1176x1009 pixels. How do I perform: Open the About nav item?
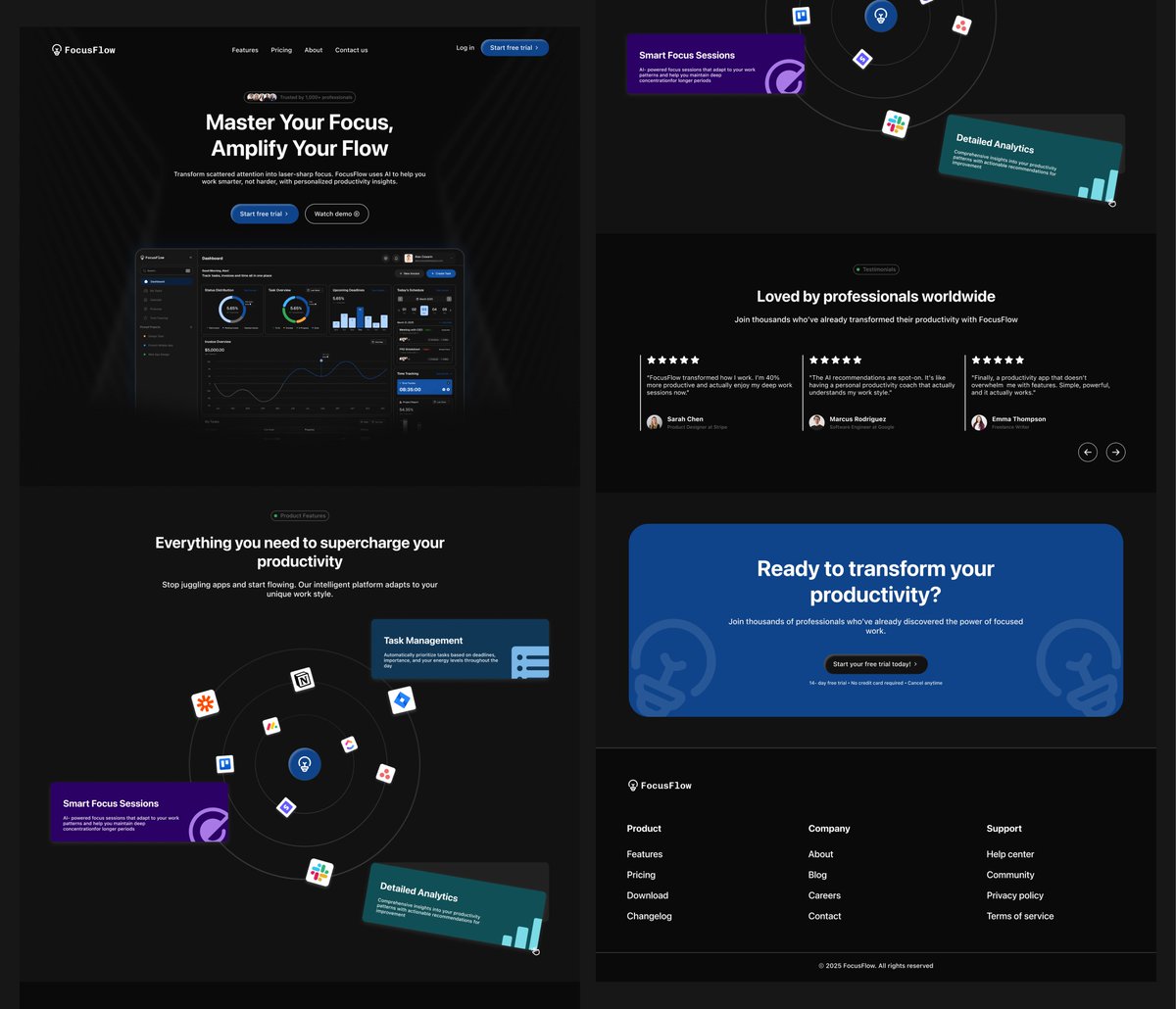[314, 50]
